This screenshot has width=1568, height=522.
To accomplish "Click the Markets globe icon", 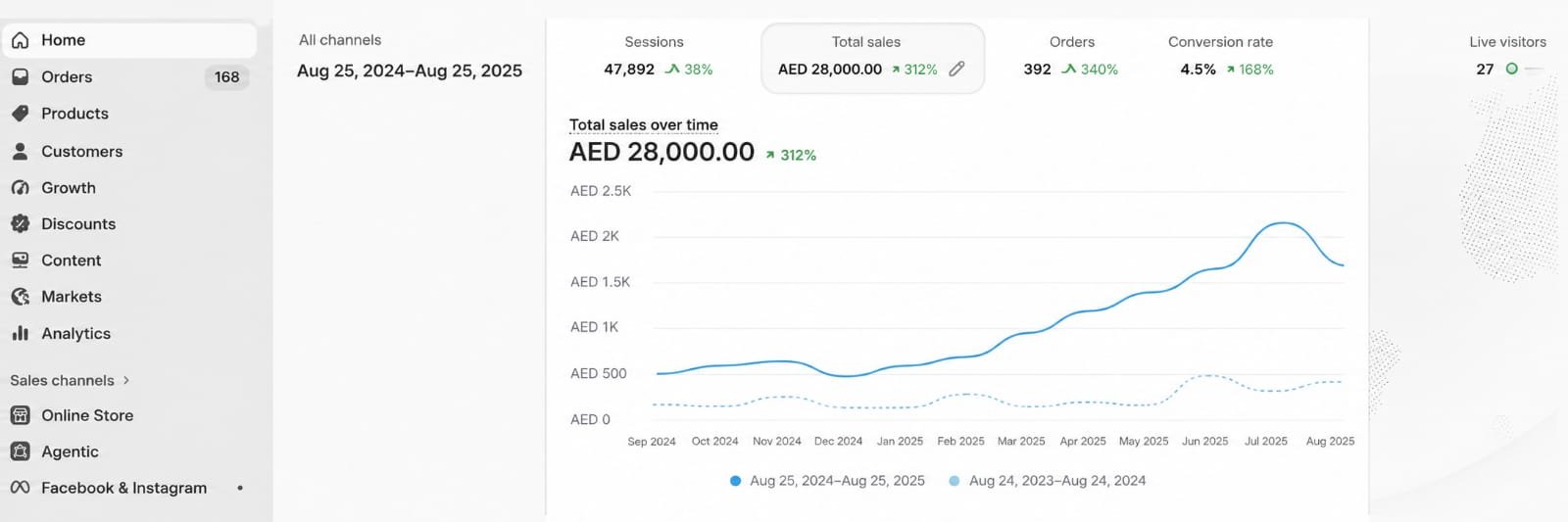I will click(x=20, y=296).
